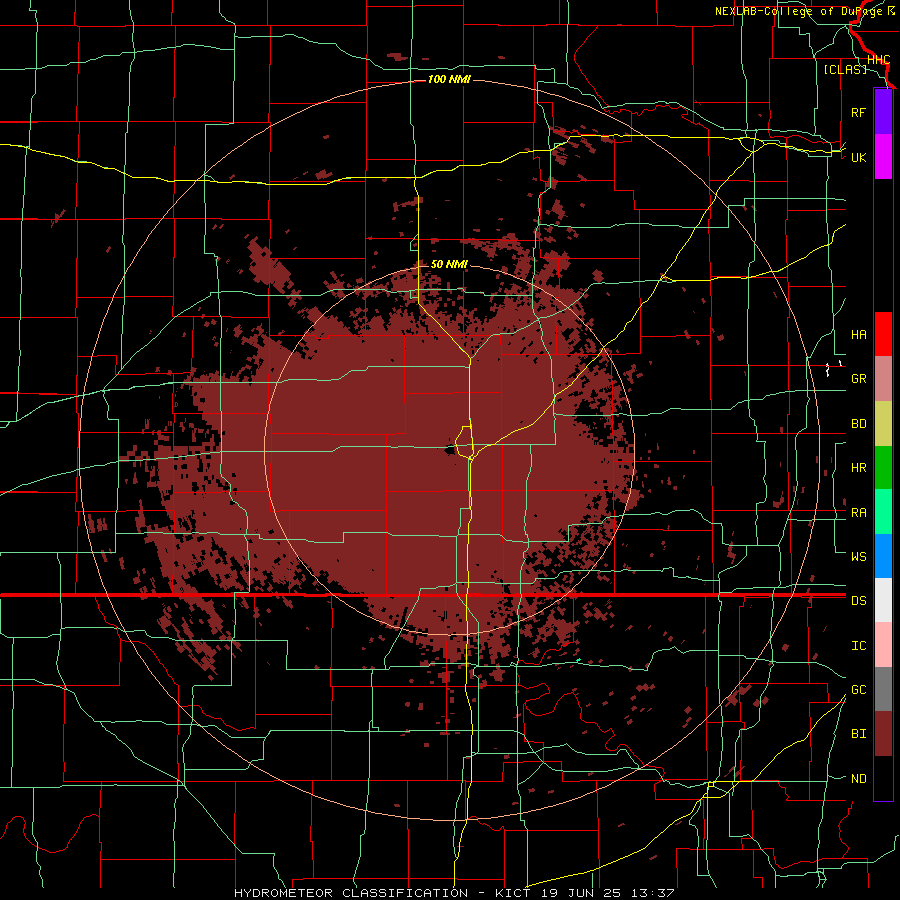This screenshot has height=900, width=900.
Task: Click the HYDROMETEOR CLASSIFICATION title text
Action: pyautogui.click(x=351, y=893)
